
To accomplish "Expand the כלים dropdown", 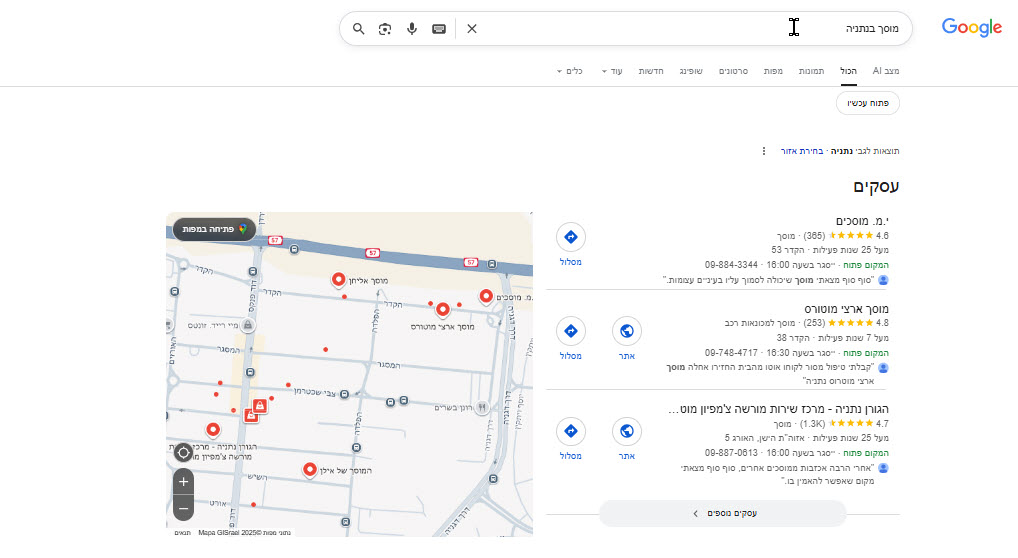I will click(x=570, y=71).
